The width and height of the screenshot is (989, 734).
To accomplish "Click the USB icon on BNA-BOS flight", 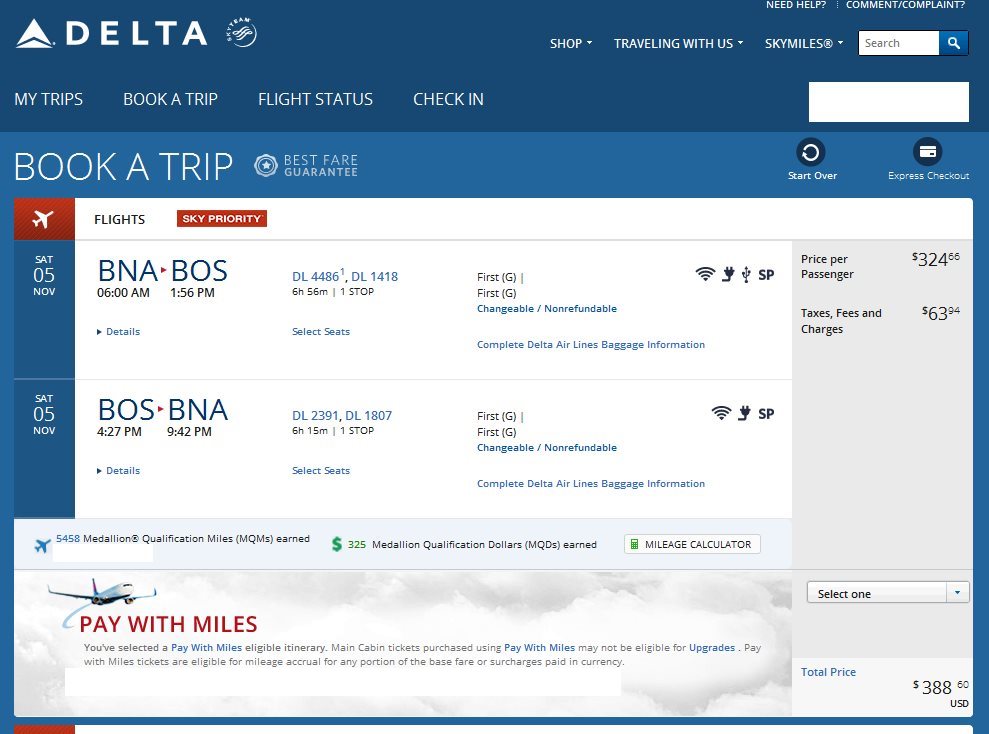I will click(x=746, y=274).
